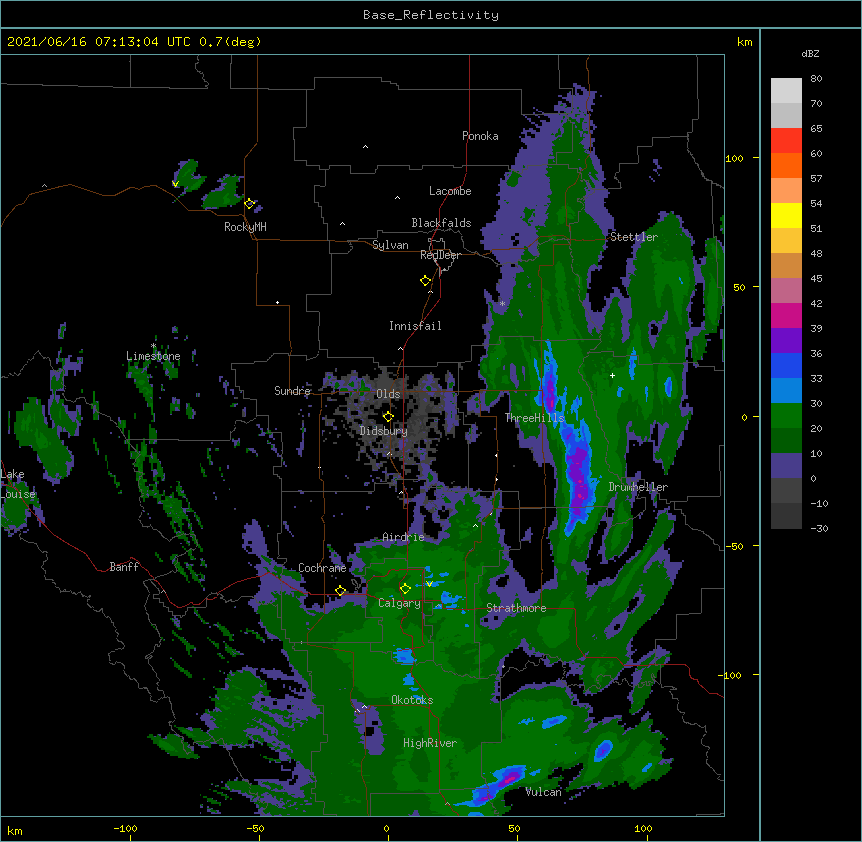Click the km label at top right
862x842 pixels.
(x=744, y=42)
